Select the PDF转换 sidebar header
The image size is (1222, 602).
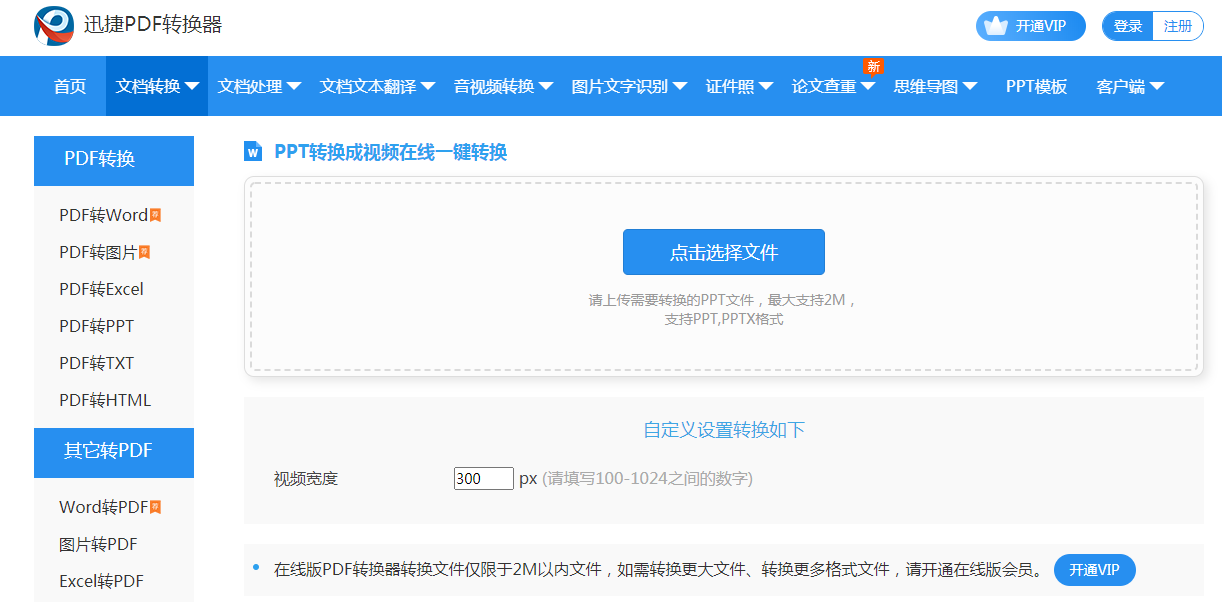(114, 160)
